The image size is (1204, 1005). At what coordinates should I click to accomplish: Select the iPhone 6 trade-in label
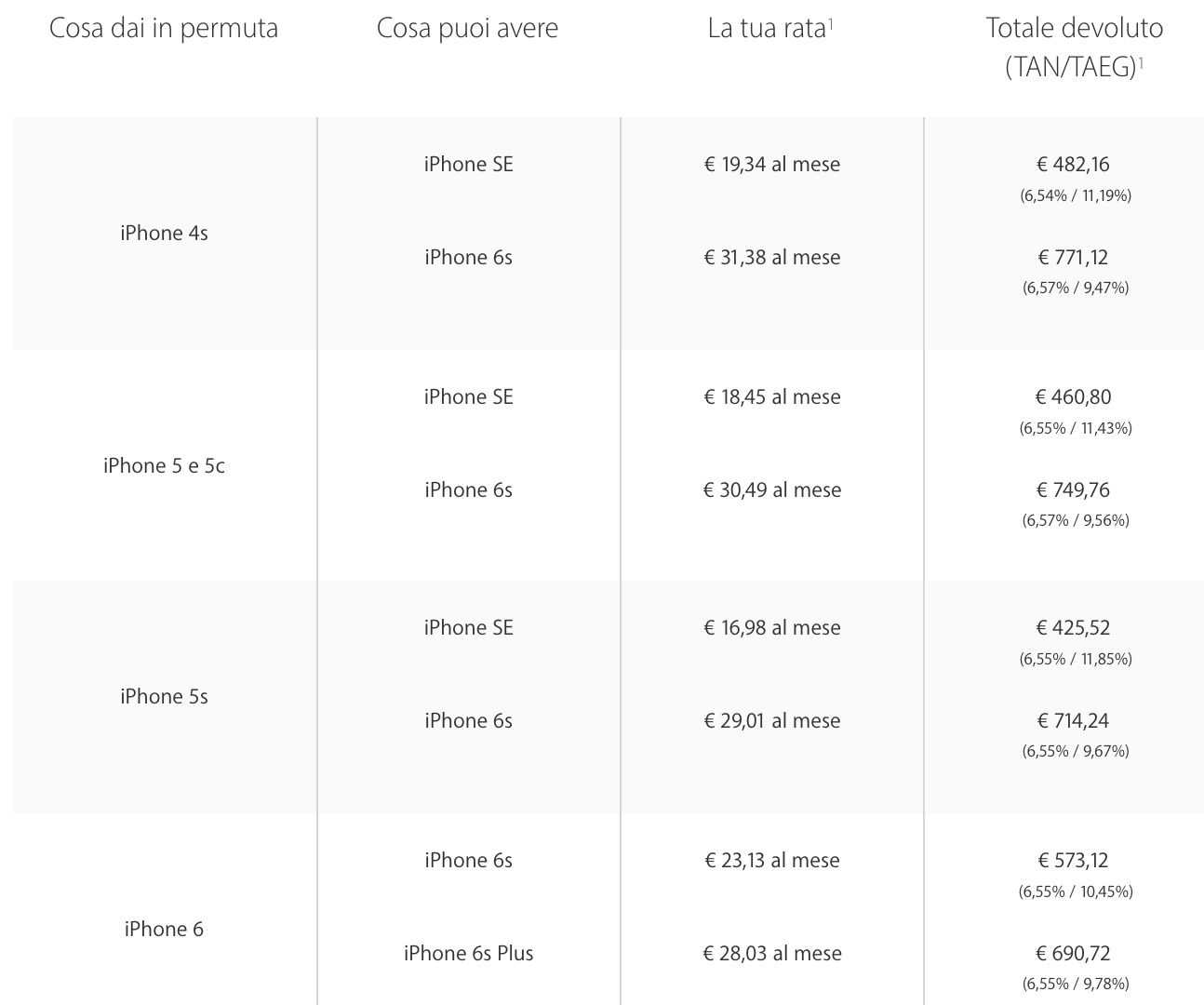click(164, 929)
